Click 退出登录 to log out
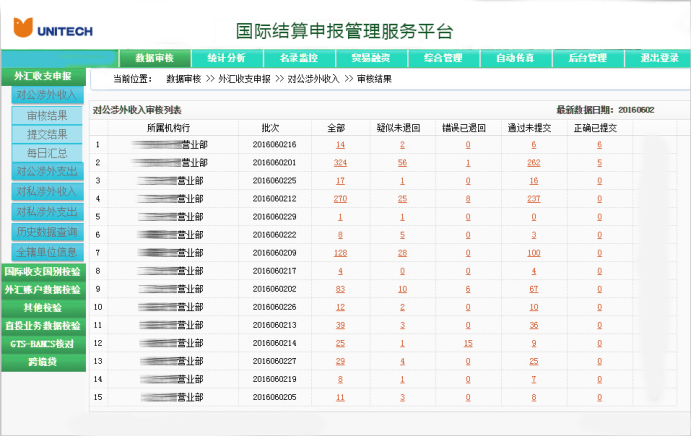The width and height of the screenshot is (692, 437). pos(659,58)
